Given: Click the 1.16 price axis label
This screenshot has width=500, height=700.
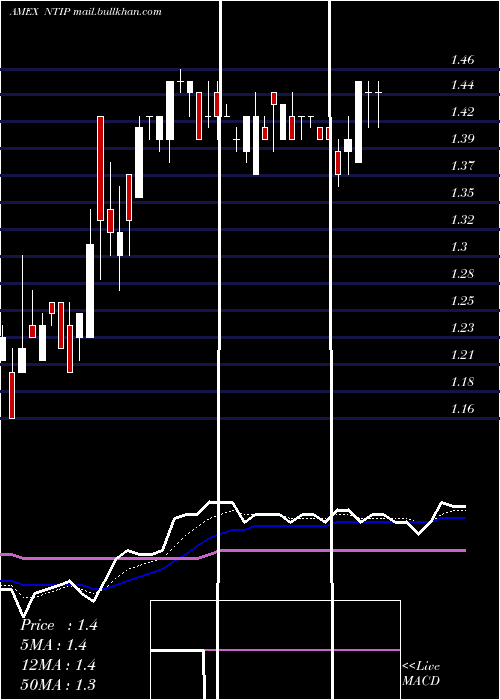Looking at the screenshot, I should [x=462, y=408].
